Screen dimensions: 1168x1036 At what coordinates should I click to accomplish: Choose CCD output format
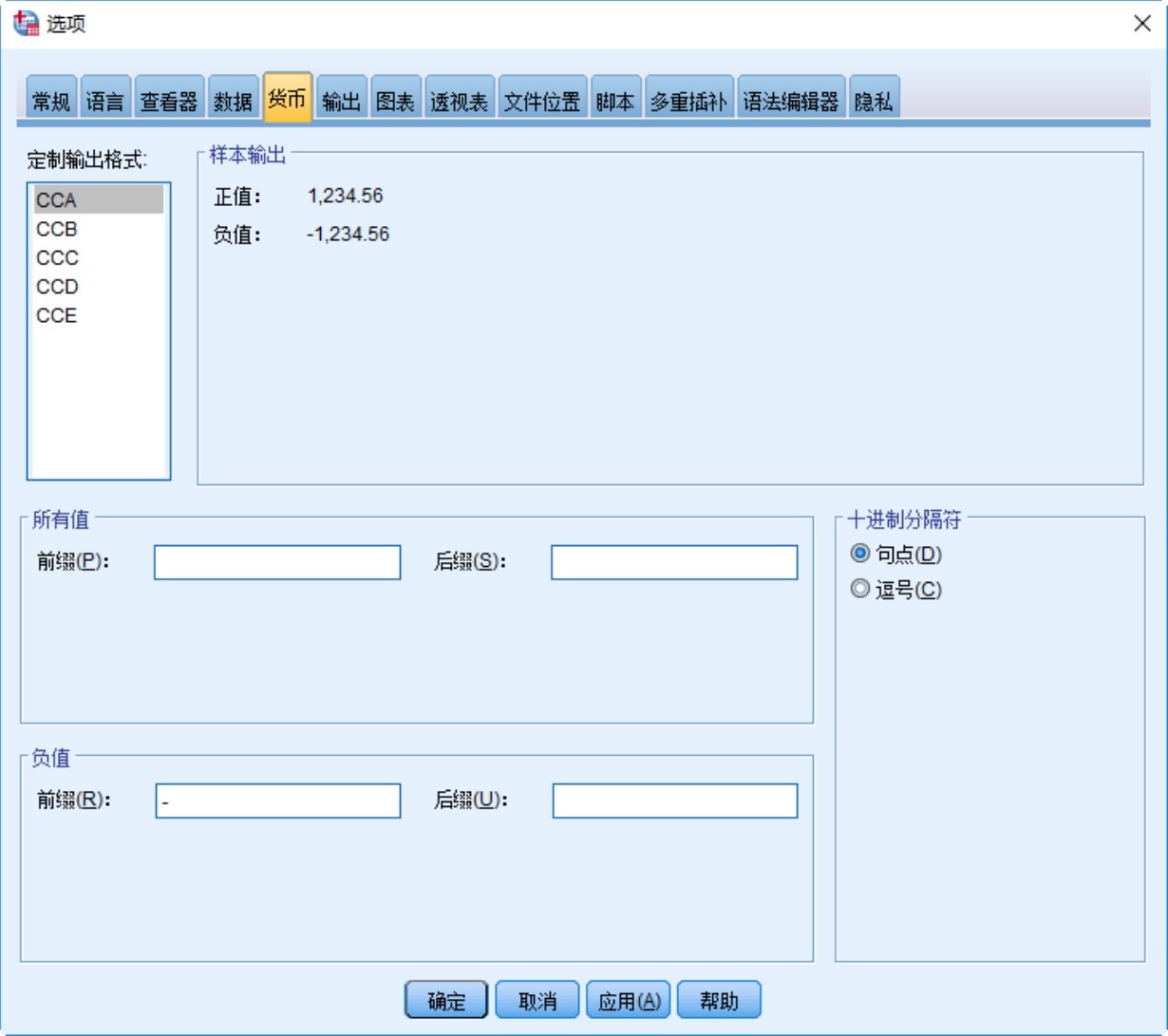tap(99, 287)
